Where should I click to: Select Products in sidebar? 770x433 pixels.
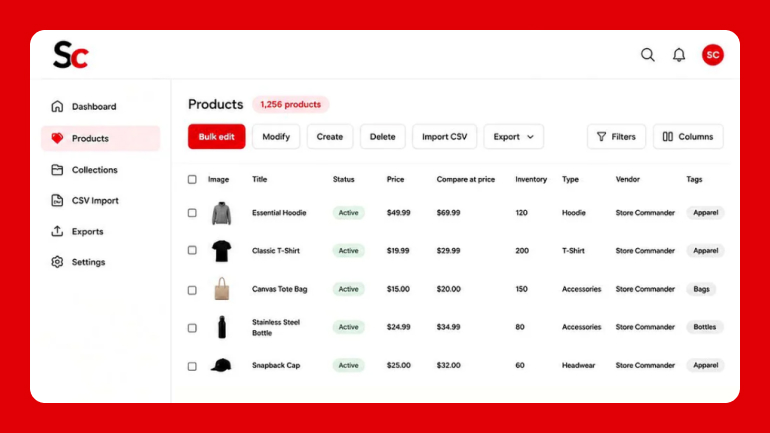[101, 138]
